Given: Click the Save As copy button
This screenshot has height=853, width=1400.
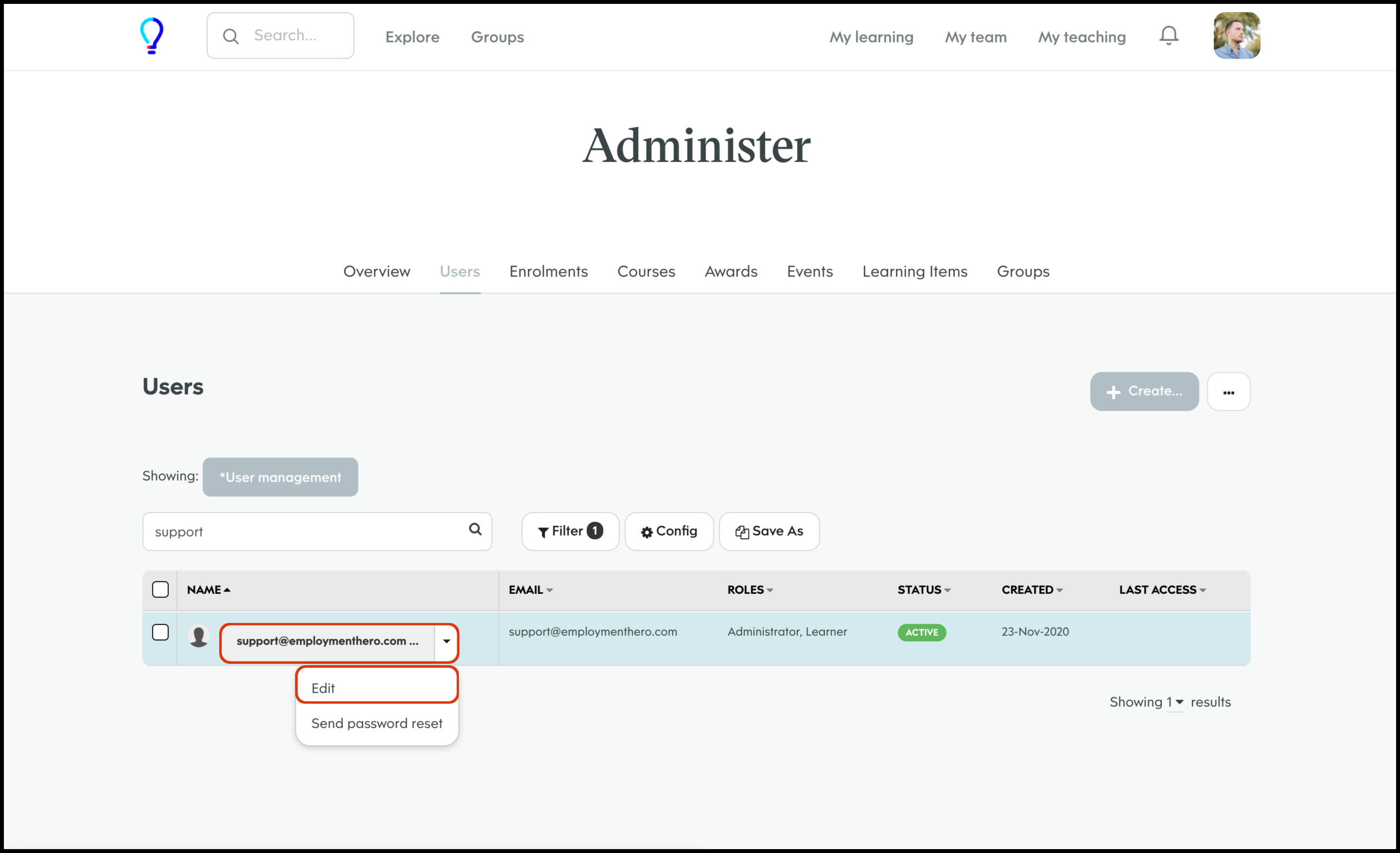Looking at the screenshot, I should 769,532.
